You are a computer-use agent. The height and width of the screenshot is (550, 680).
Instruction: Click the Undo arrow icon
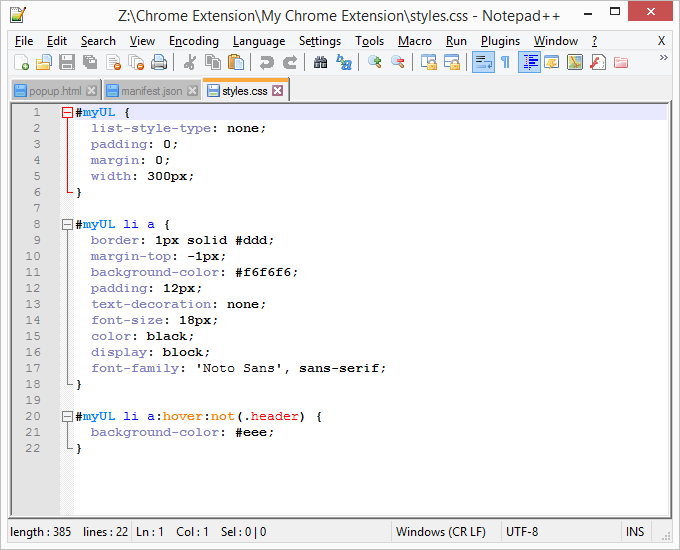pos(267,63)
